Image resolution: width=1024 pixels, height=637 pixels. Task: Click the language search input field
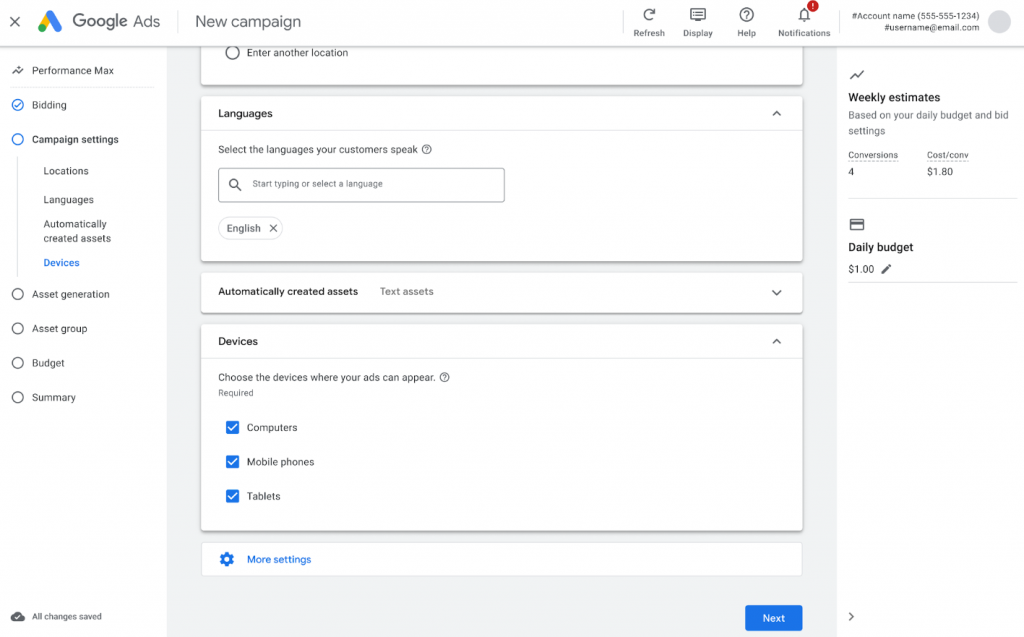click(361, 185)
